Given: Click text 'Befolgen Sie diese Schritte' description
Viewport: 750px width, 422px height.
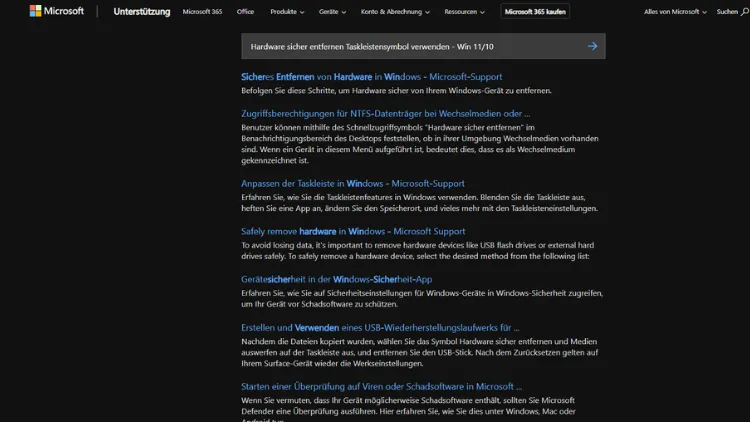Looking at the screenshot, I should [x=396, y=90].
